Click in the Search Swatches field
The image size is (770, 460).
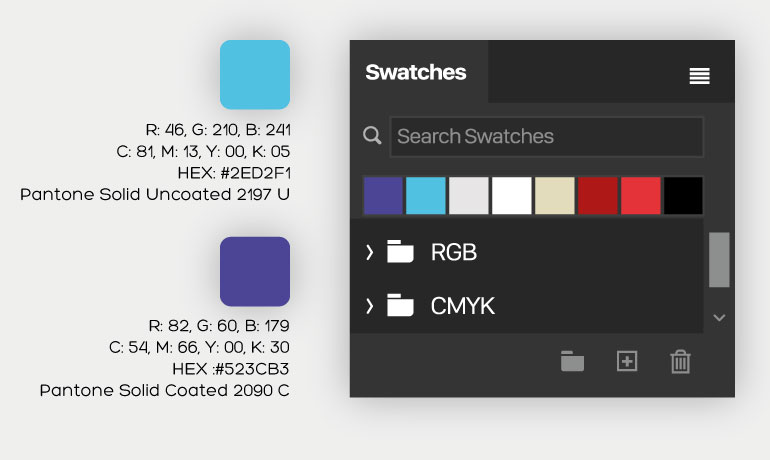pos(546,136)
